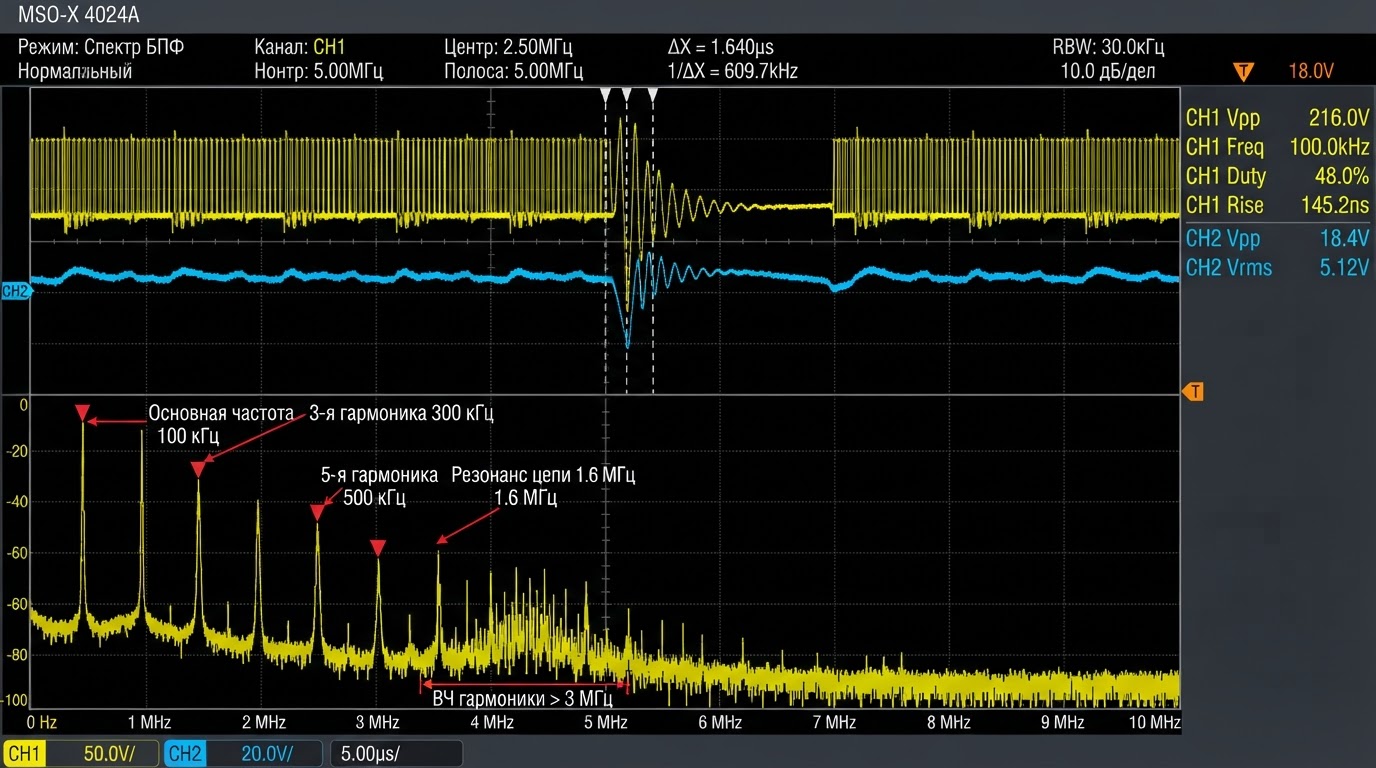Click the ΔX = 1.640µs cursor readout
The height and width of the screenshot is (768, 1376).
[720, 47]
